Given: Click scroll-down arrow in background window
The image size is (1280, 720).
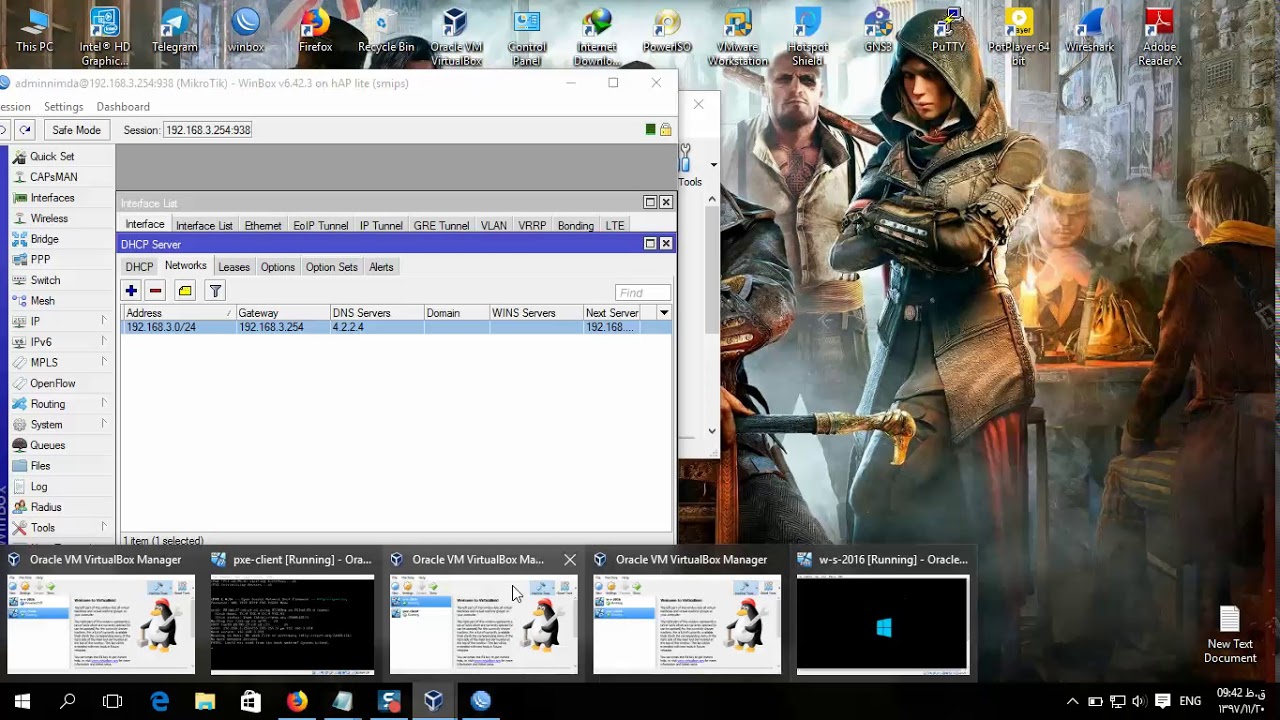Looking at the screenshot, I should tap(712, 431).
